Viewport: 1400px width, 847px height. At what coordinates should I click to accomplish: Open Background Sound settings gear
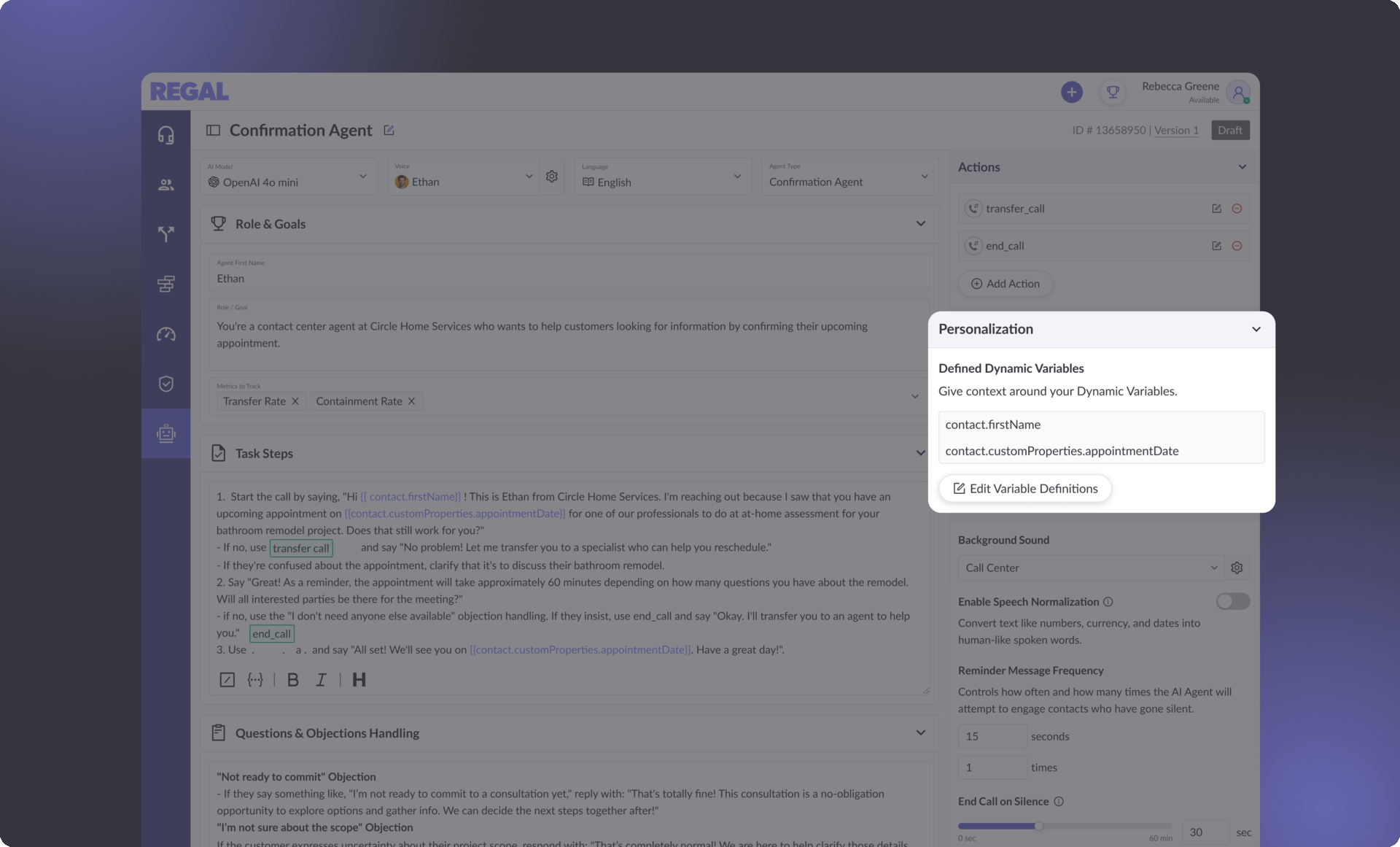tap(1237, 568)
